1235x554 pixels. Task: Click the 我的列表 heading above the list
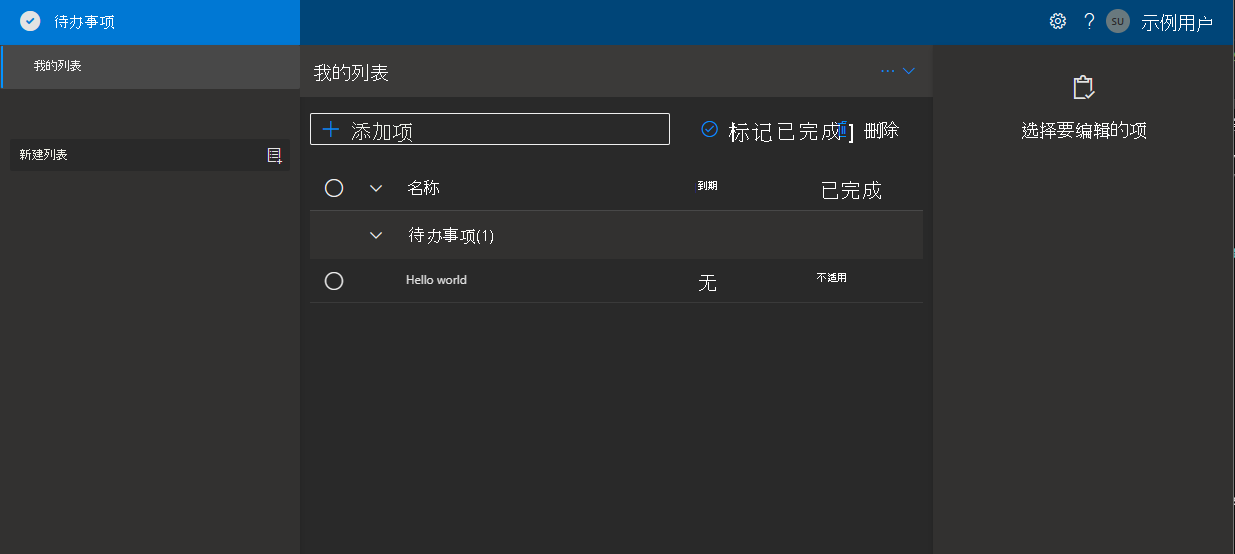351,72
